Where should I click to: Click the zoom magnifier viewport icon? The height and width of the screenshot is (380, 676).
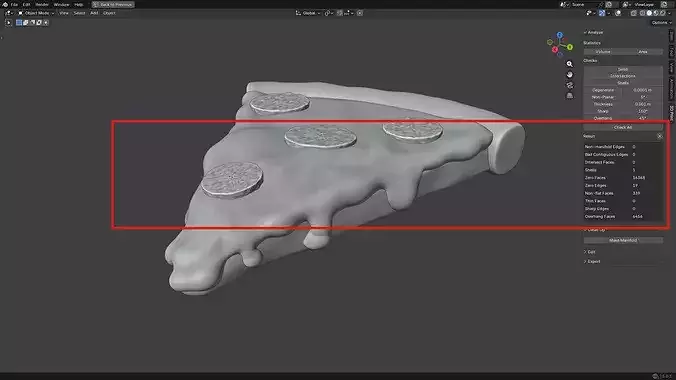coord(570,64)
